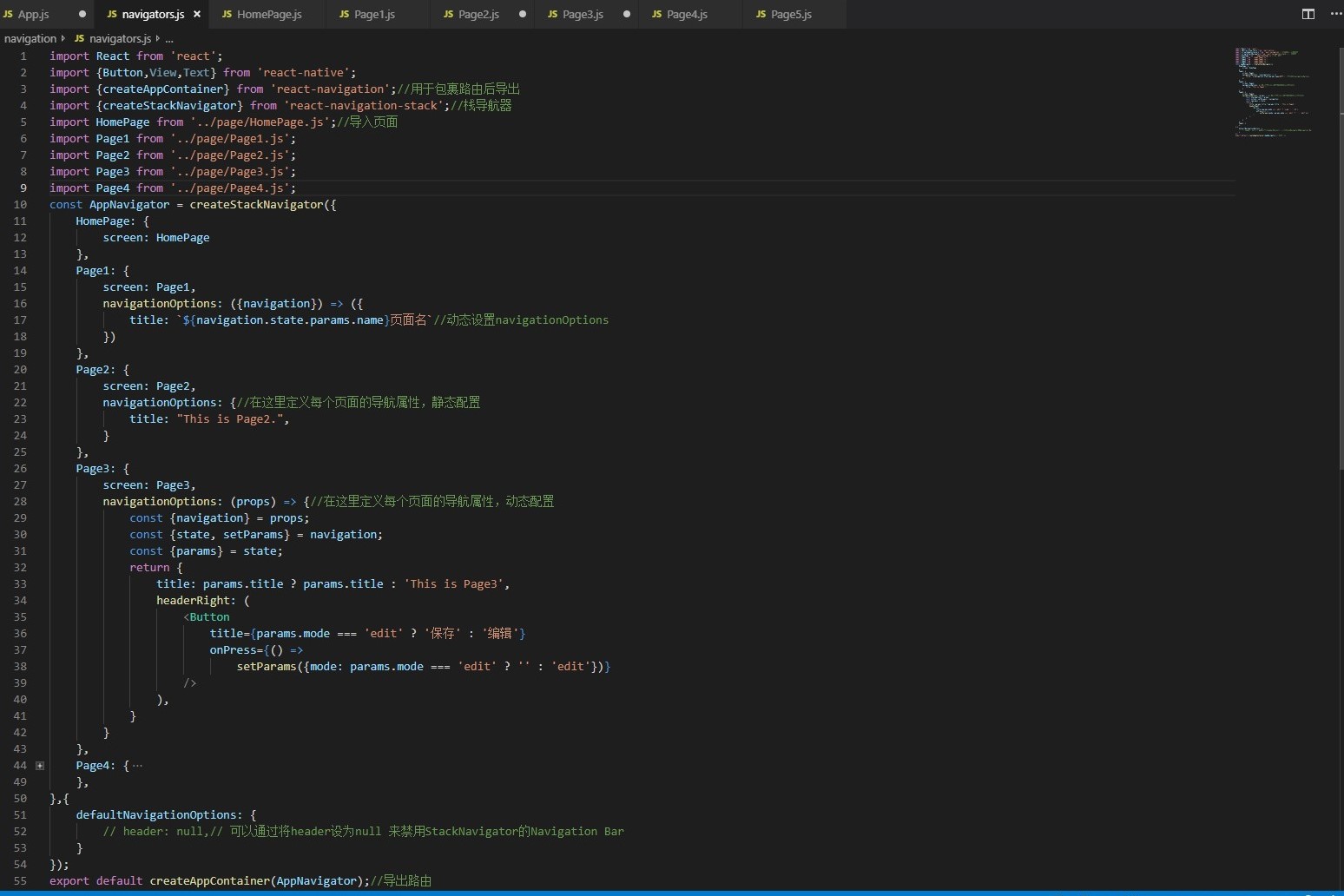Open the navigation folder breadcrumb dropdown

[30, 38]
